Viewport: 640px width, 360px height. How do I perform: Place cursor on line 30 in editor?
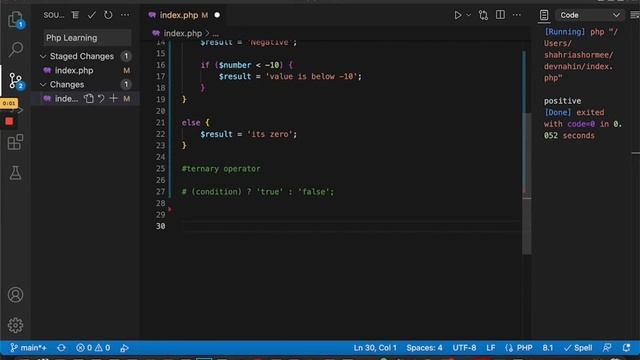pyautogui.click(x=351, y=226)
